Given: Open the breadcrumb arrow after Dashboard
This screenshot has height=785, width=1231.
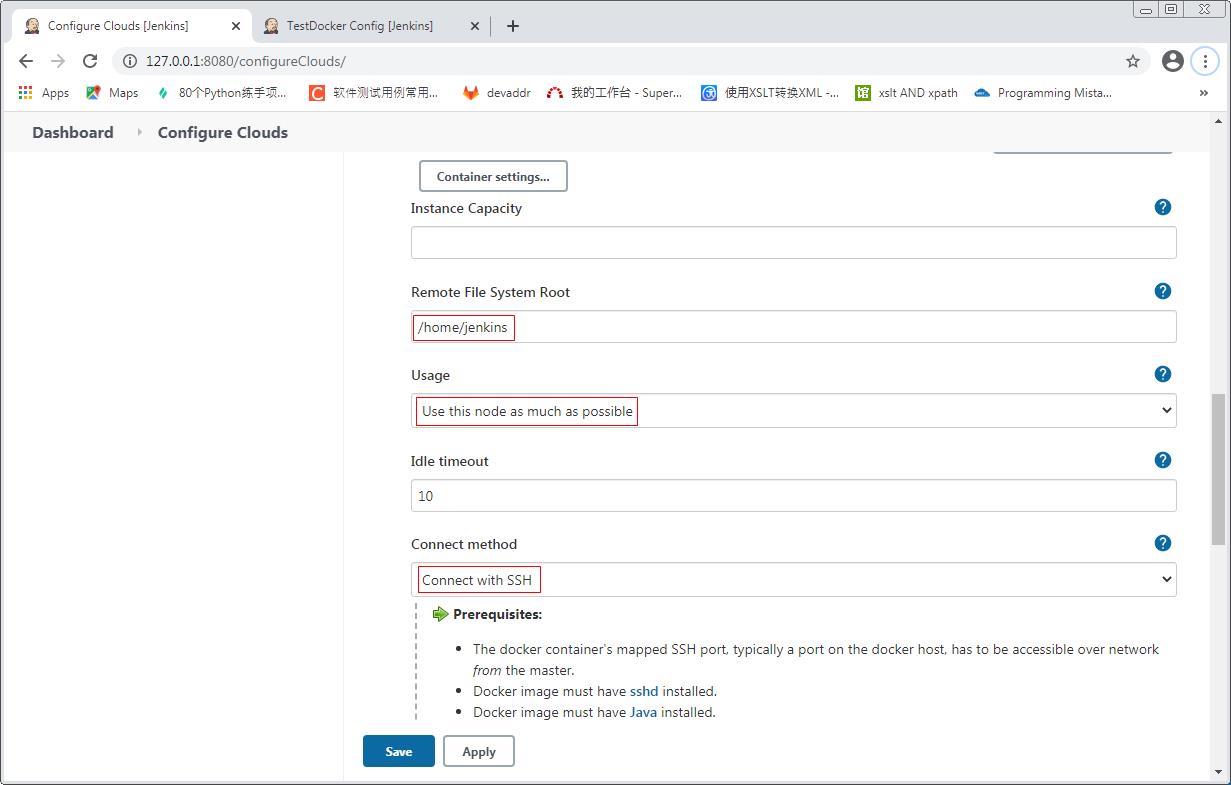Looking at the screenshot, I should coord(139,132).
